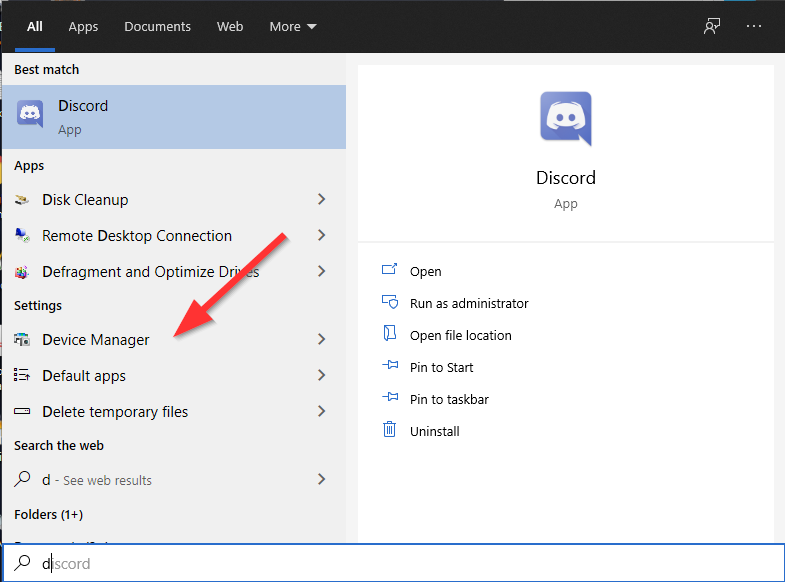Switch to the Apps tab
785x582 pixels.
point(83,27)
